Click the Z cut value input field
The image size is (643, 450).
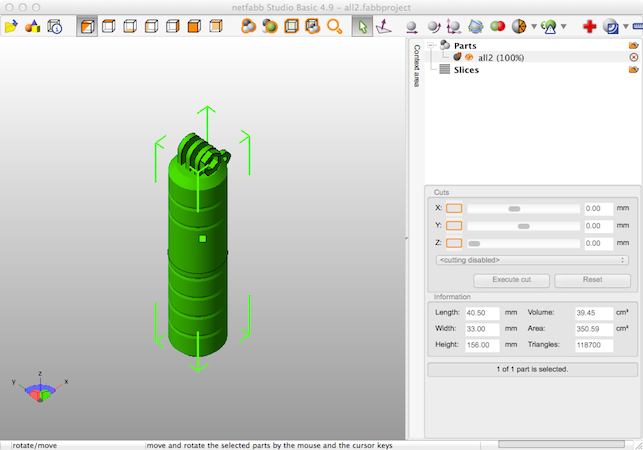(598, 243)
